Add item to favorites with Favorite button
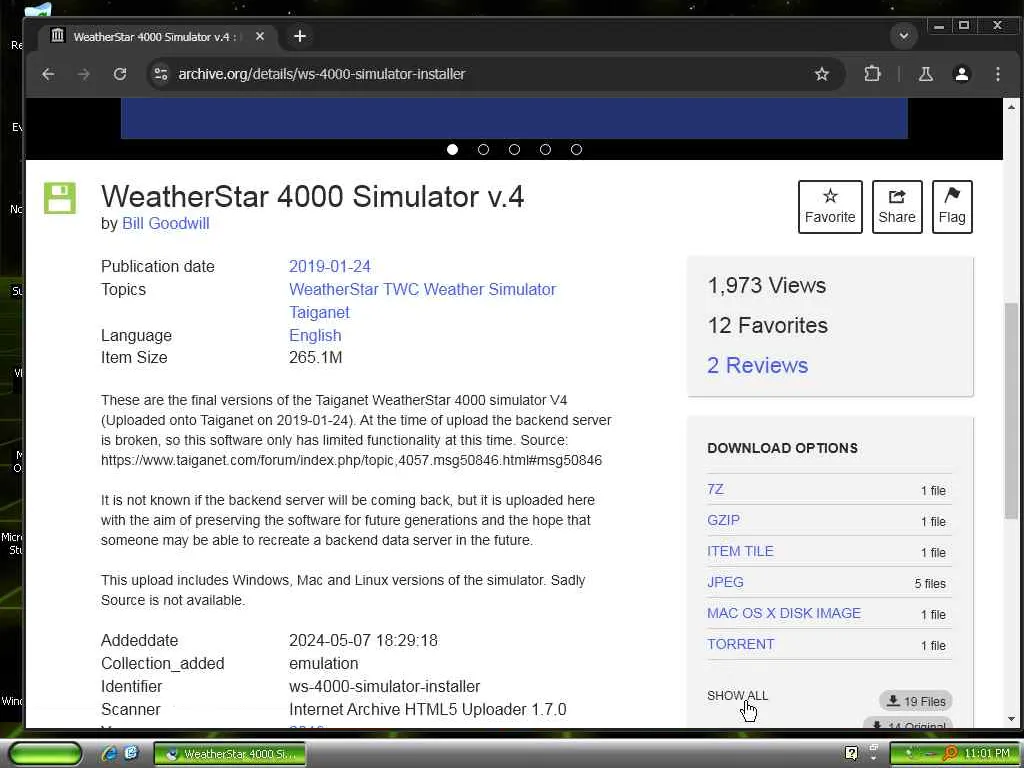The image size is (1024, 768). click(830, 206)
